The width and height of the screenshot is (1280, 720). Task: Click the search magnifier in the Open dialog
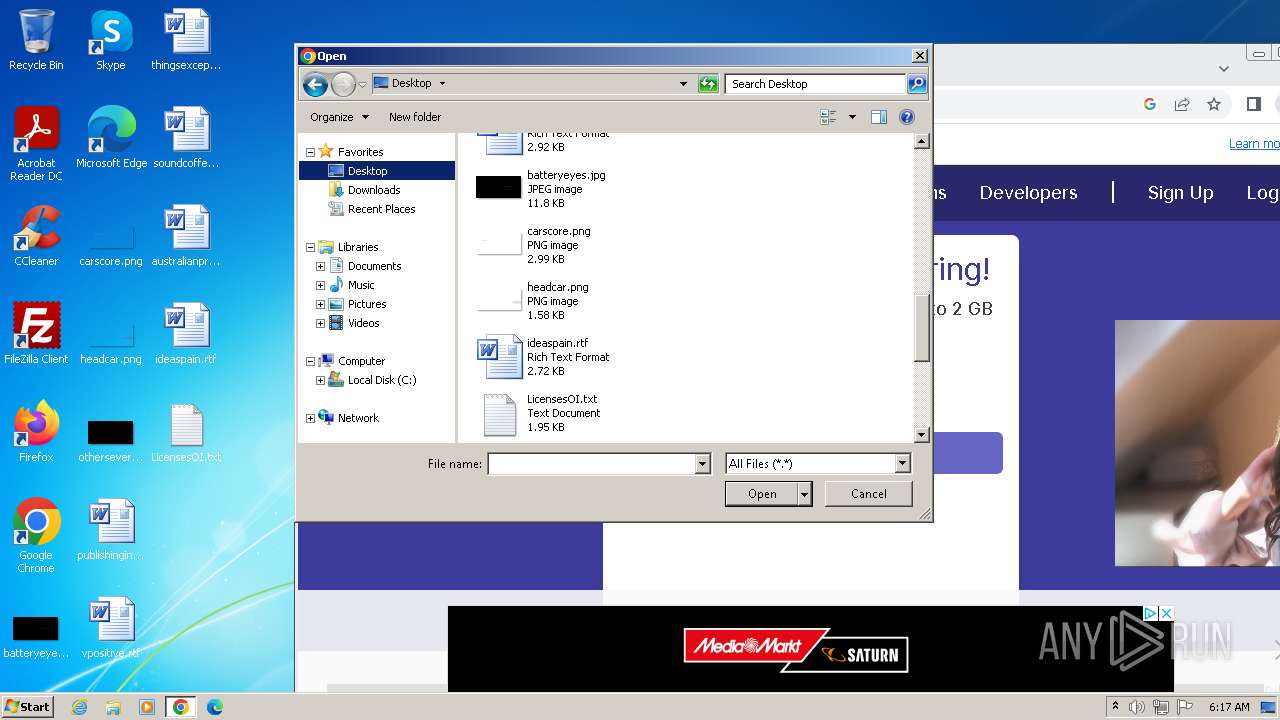[x=916, y=84]
